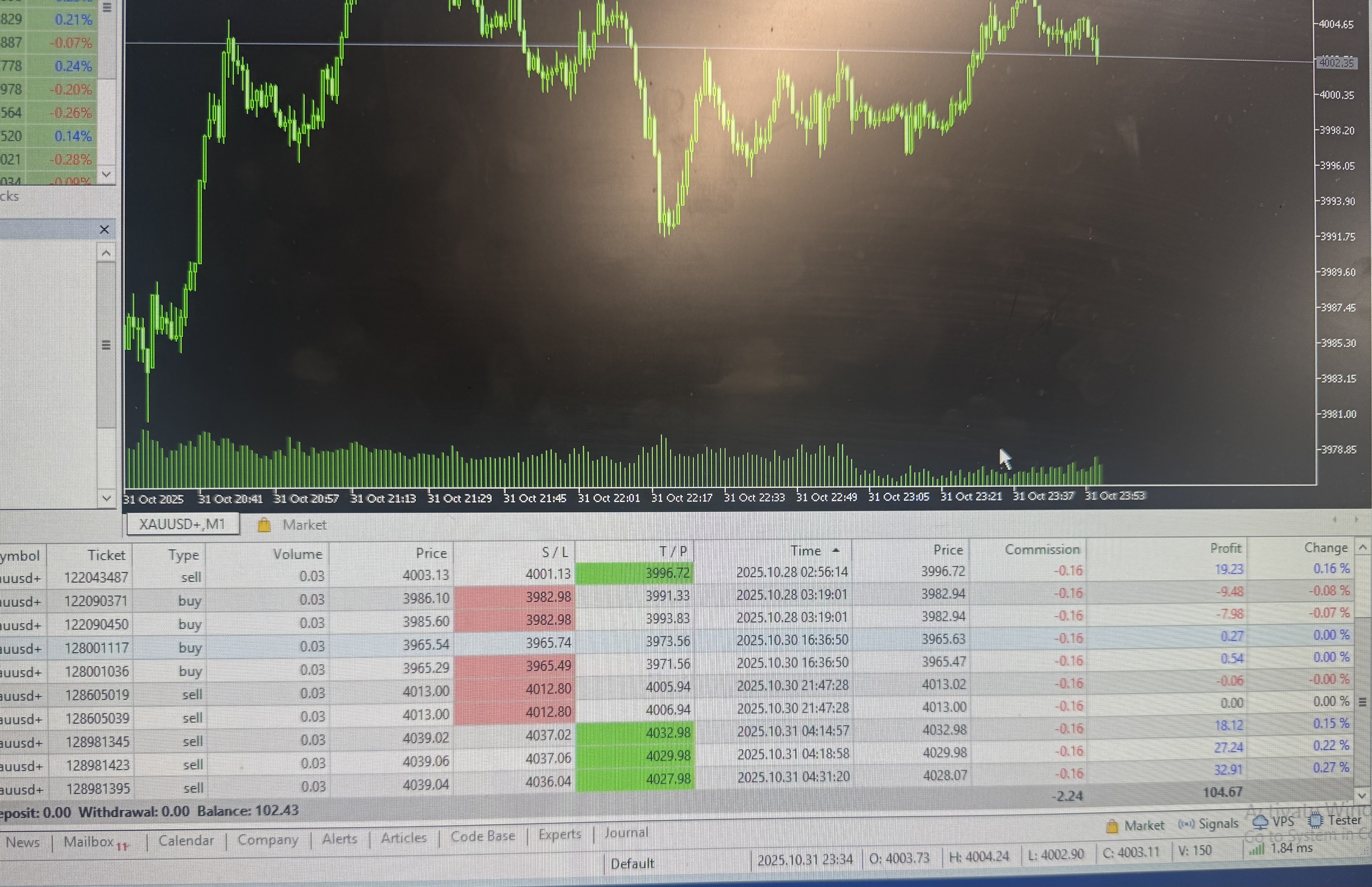The image size is (1372, 887).
Task: Click the Profit column header
Action: (x=1225, y=548)
